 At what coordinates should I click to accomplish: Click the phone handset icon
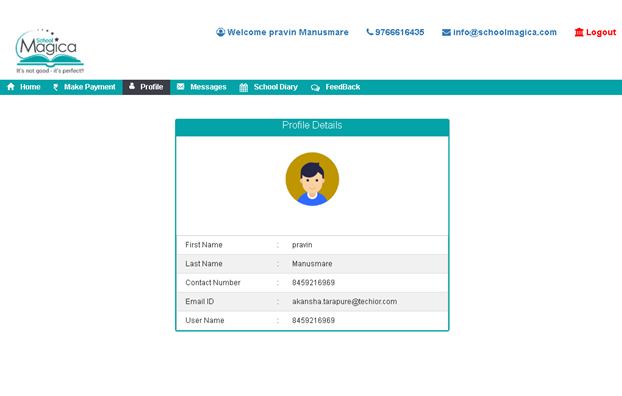(369, 32)
